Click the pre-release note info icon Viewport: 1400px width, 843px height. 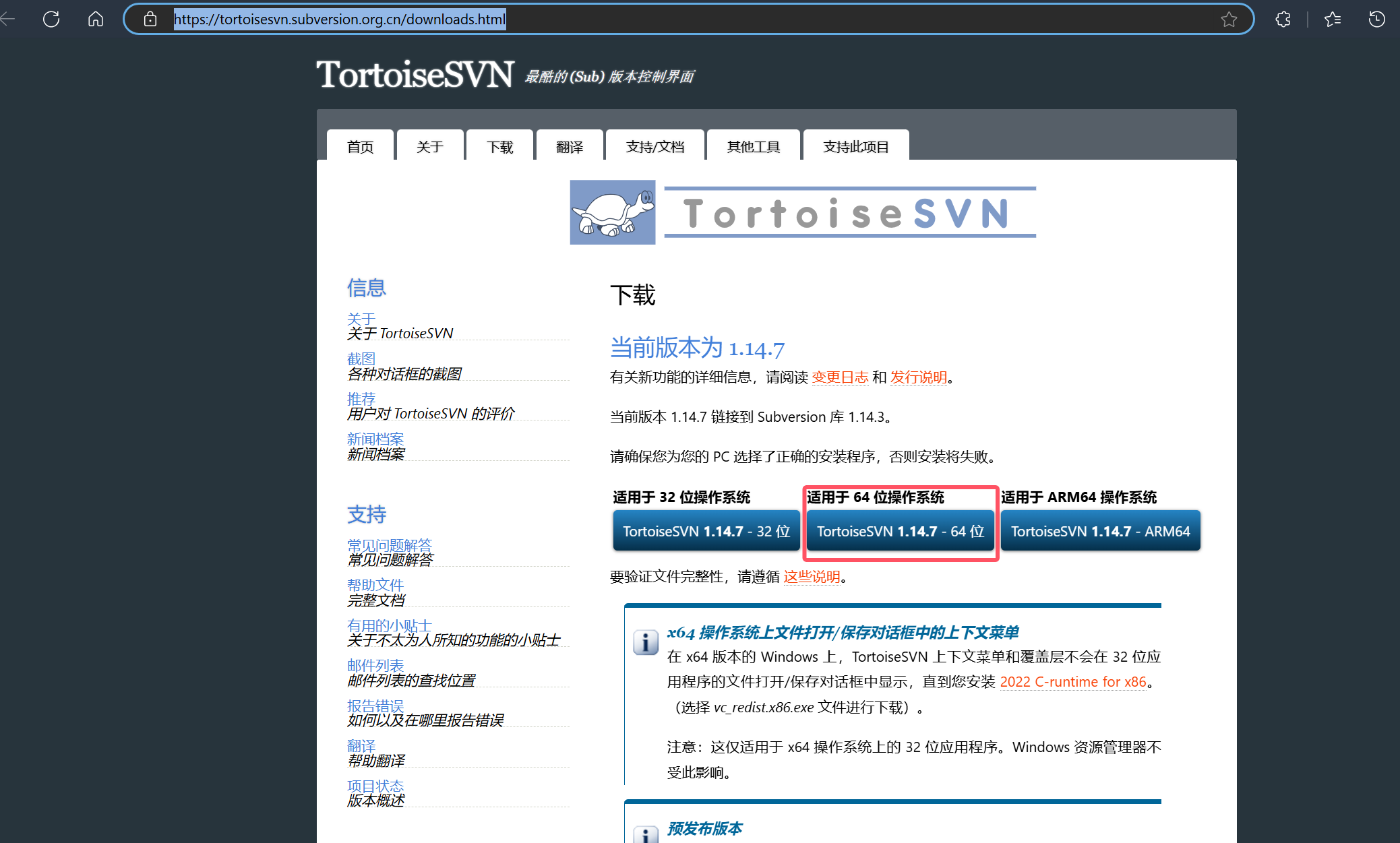pos(646,834)
